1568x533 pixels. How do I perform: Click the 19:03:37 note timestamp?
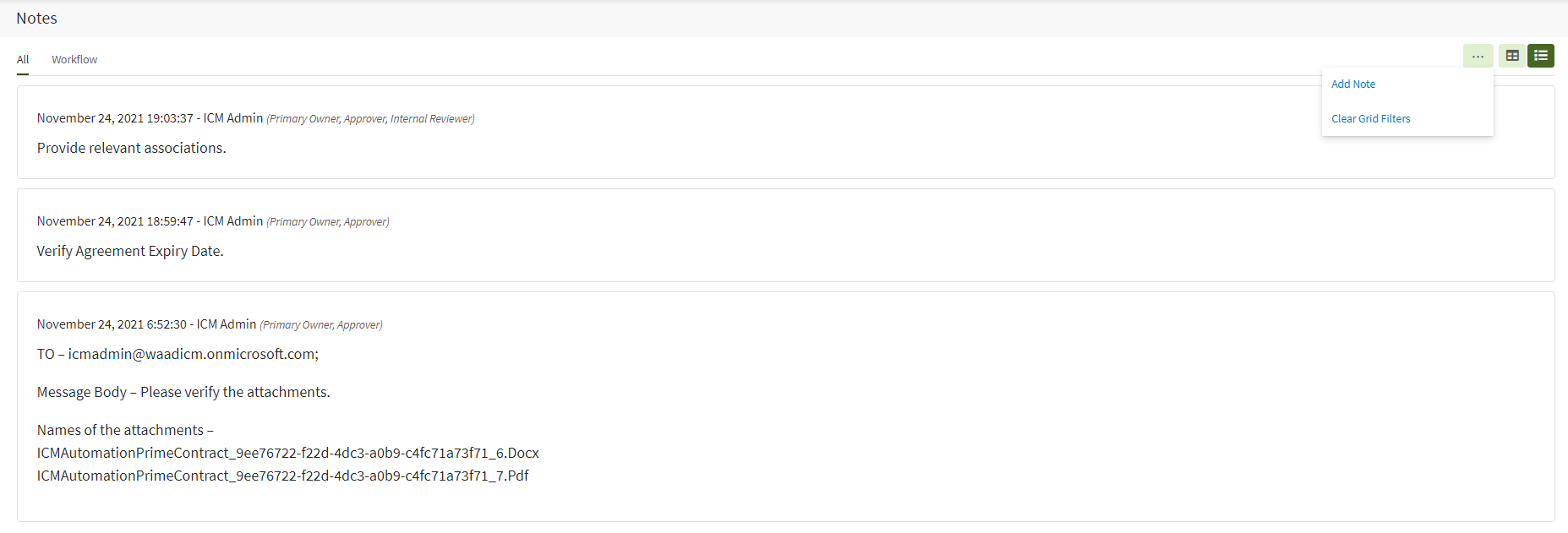115,118
